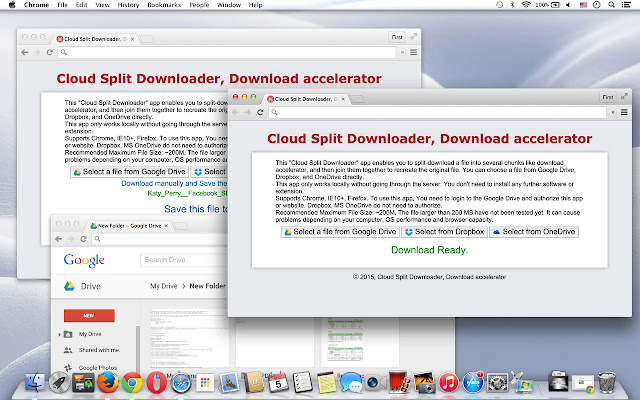Image resolution: width=640 pixels, height=400 pixels.
Task: Open the Window menu
Action: click(x=229, y=5)
